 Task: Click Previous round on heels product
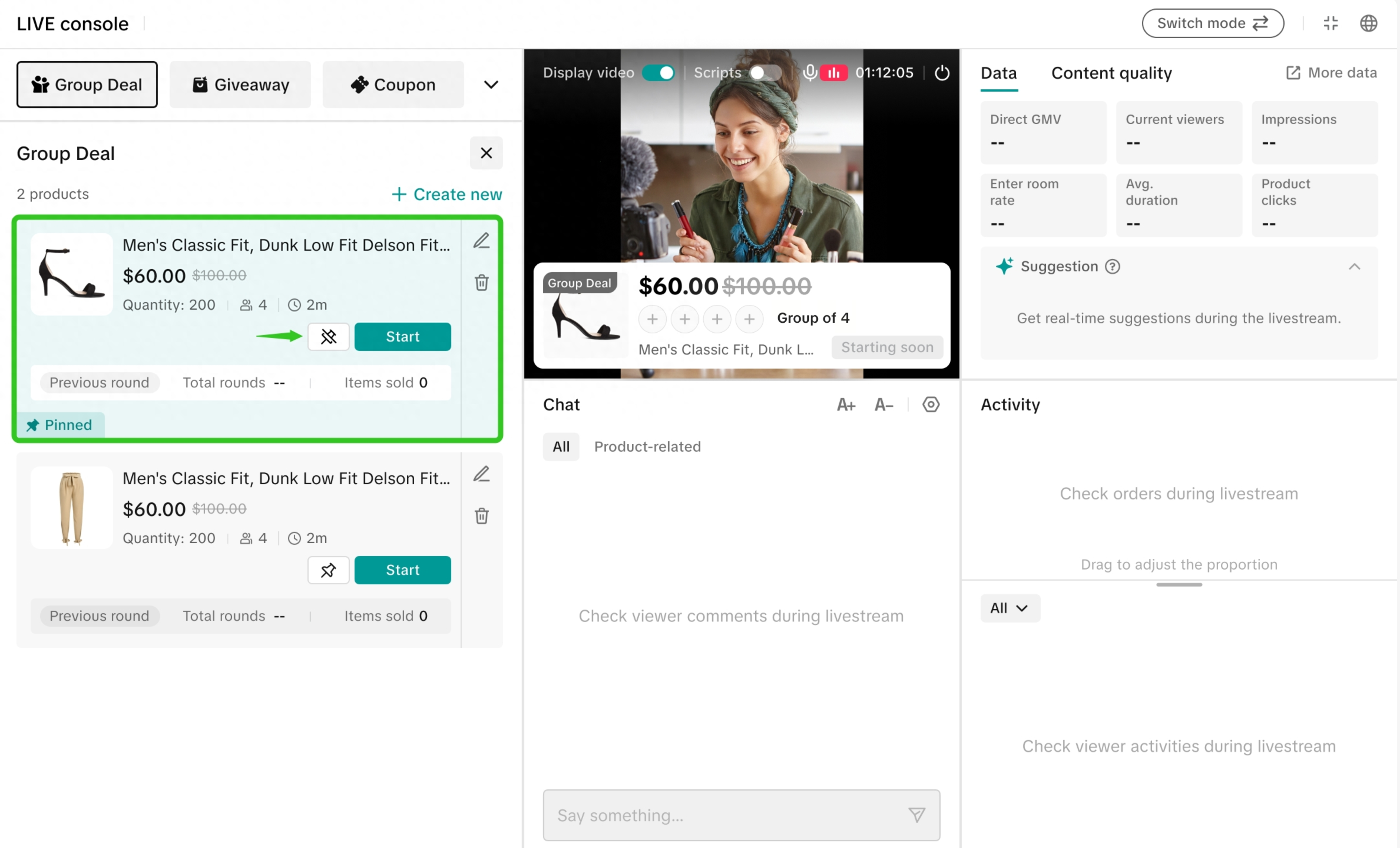[x=100, y=382]
